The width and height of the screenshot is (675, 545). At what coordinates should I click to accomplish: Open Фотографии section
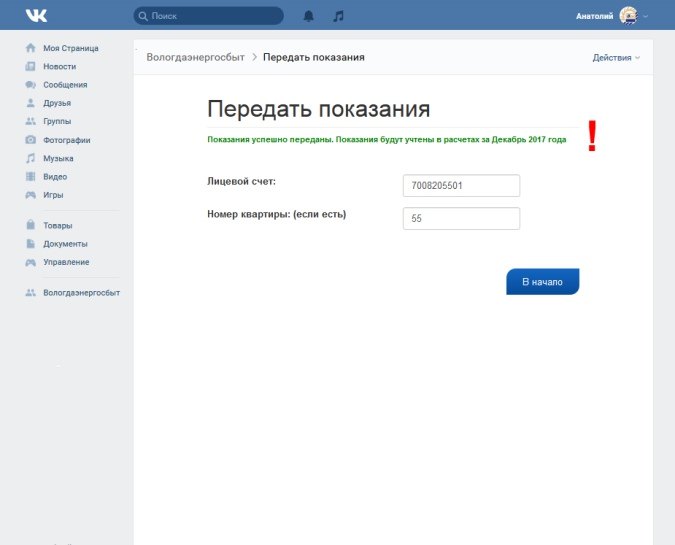(67, 140)
